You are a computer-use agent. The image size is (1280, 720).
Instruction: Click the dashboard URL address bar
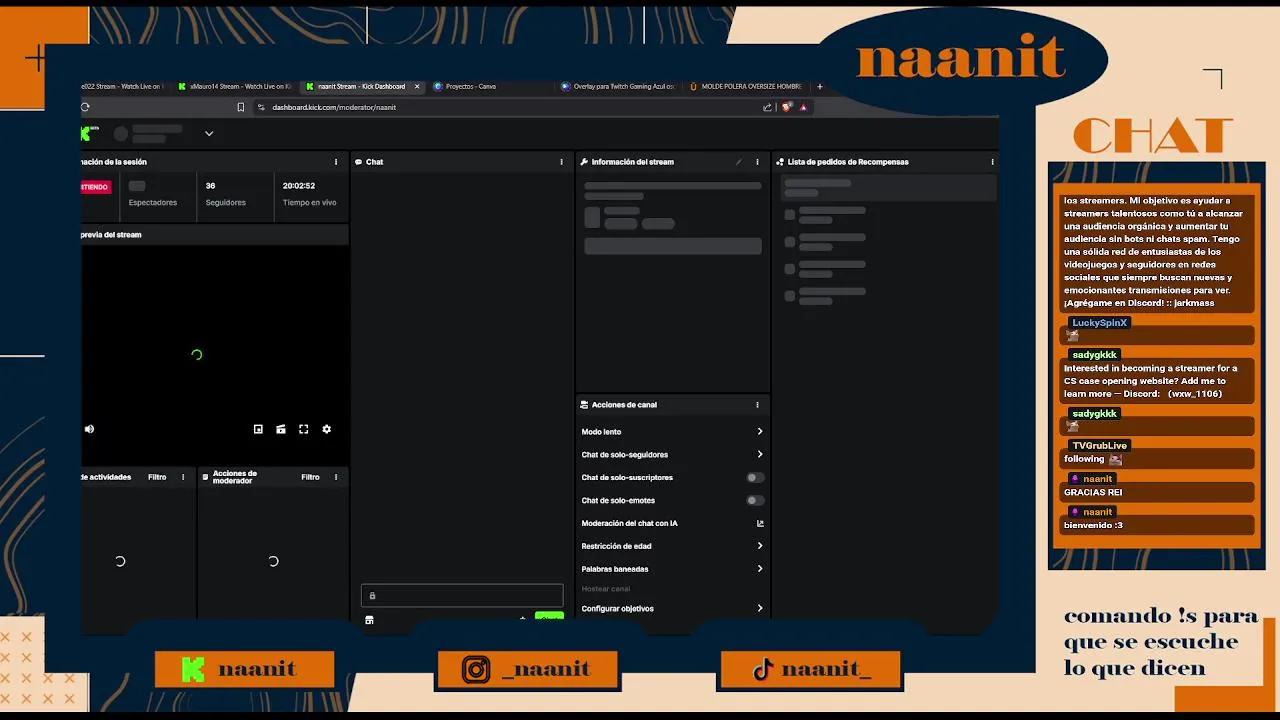pyautogui.click(x=510, y=107)
